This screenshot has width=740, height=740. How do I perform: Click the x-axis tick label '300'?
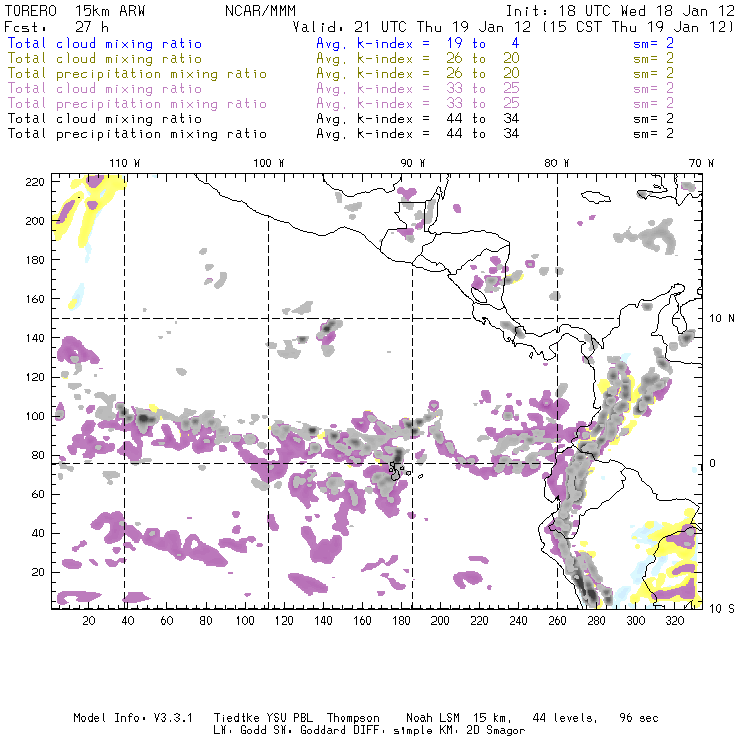point(635,621)
